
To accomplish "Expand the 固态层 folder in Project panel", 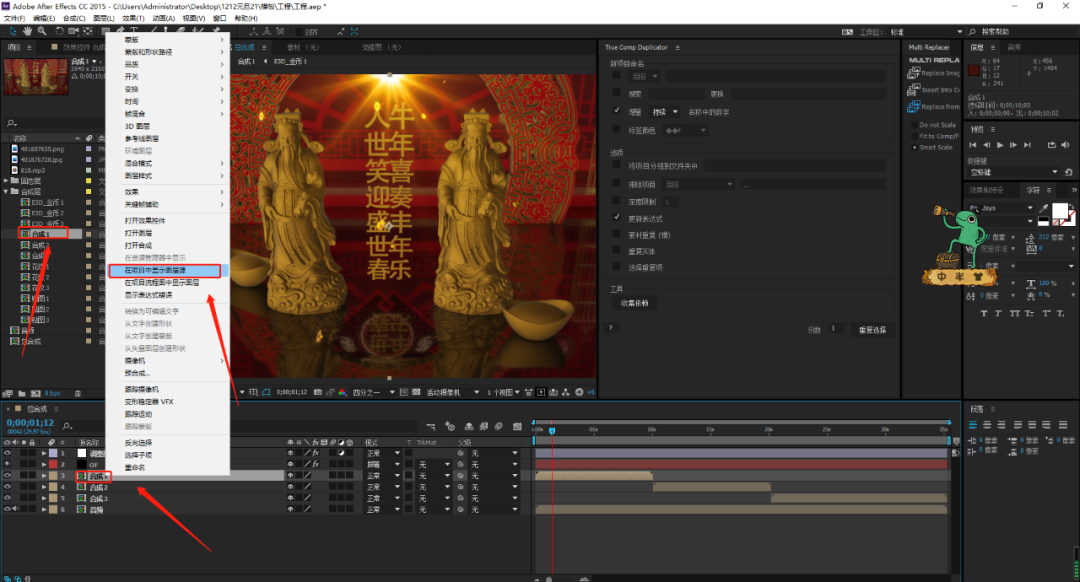I will [x=6, y=181].
